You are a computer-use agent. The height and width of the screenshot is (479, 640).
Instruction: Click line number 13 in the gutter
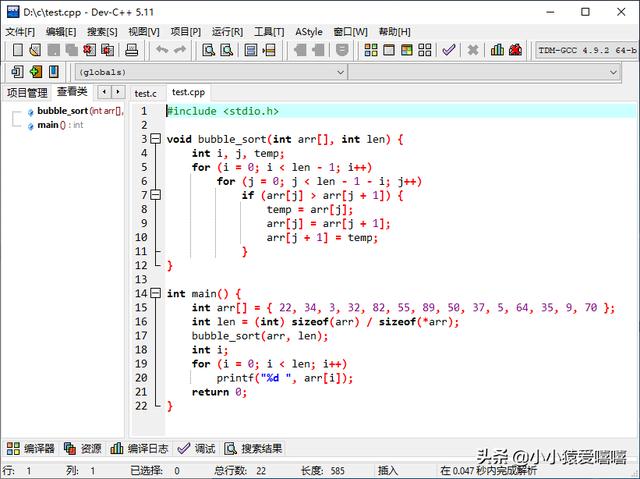point(141,279)
